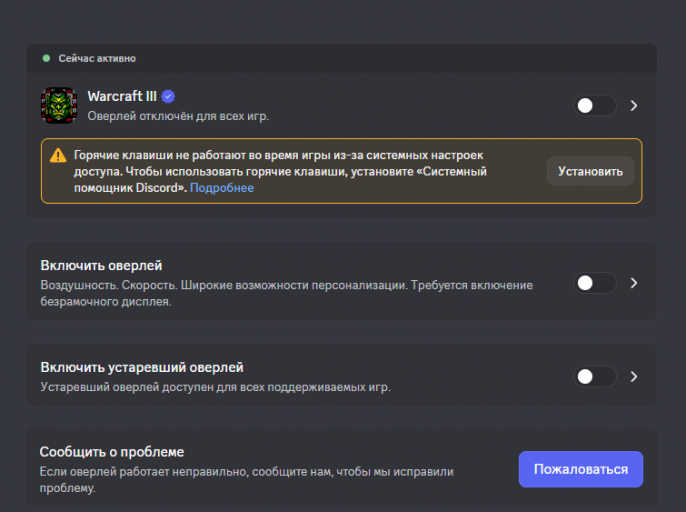Enable the 'Включить оверлей' switch
This screenshot has height=512, width=686.
click(595, 283)
